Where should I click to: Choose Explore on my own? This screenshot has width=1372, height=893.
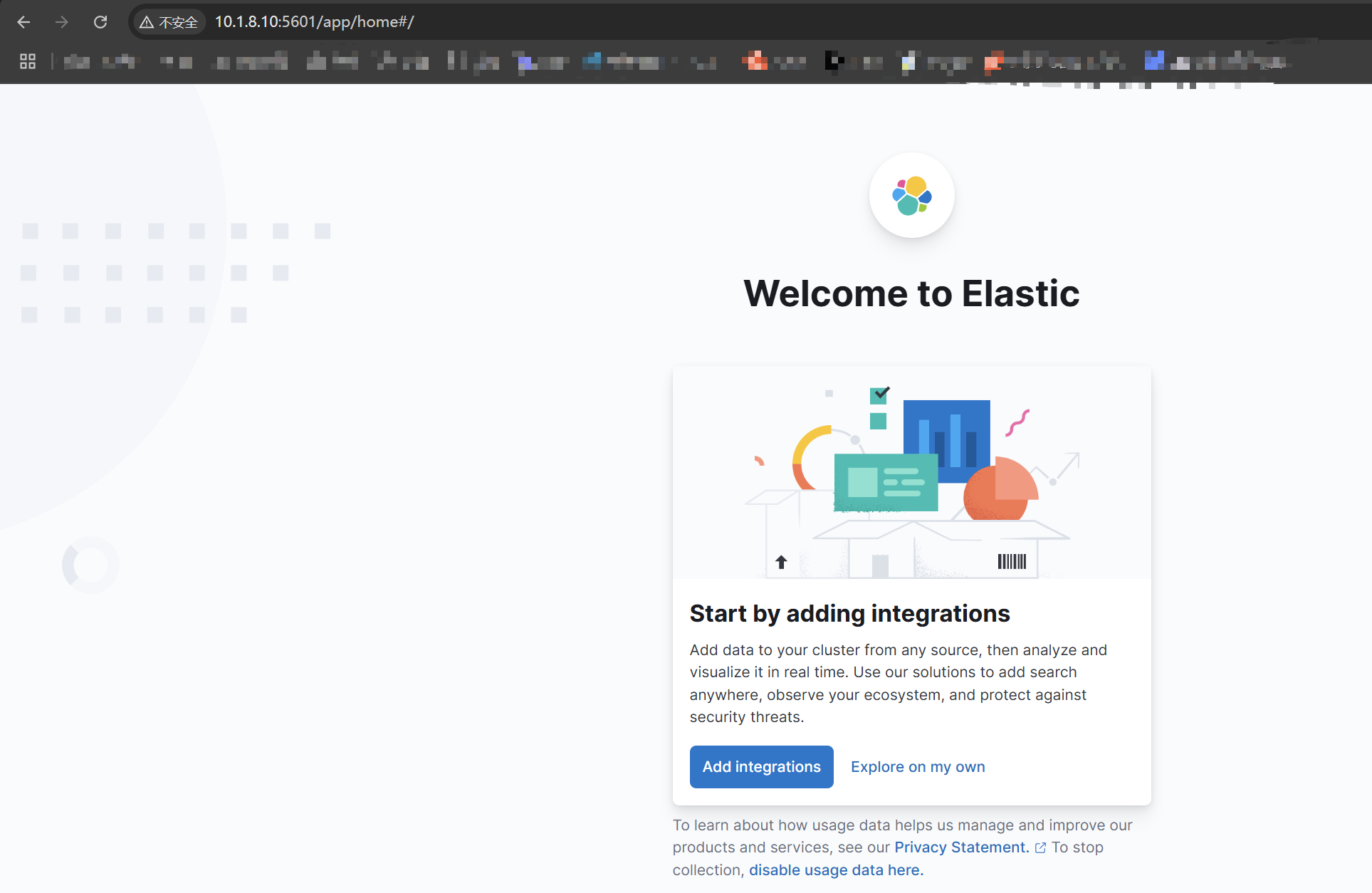[918, 767]
